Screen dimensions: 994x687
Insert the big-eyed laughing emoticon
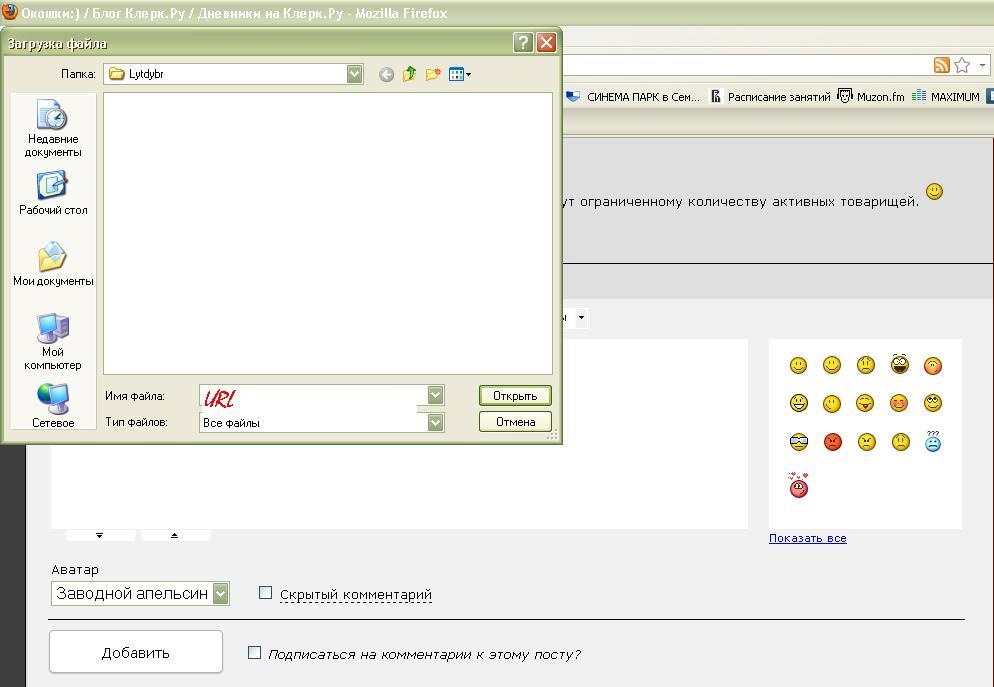coord(900,364)
